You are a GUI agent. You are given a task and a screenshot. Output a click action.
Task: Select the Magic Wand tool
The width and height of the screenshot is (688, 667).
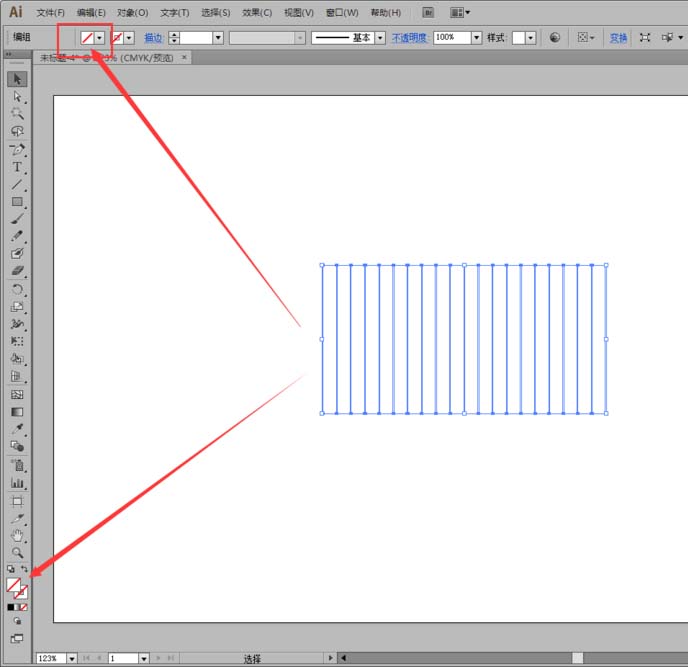[17, 114]
